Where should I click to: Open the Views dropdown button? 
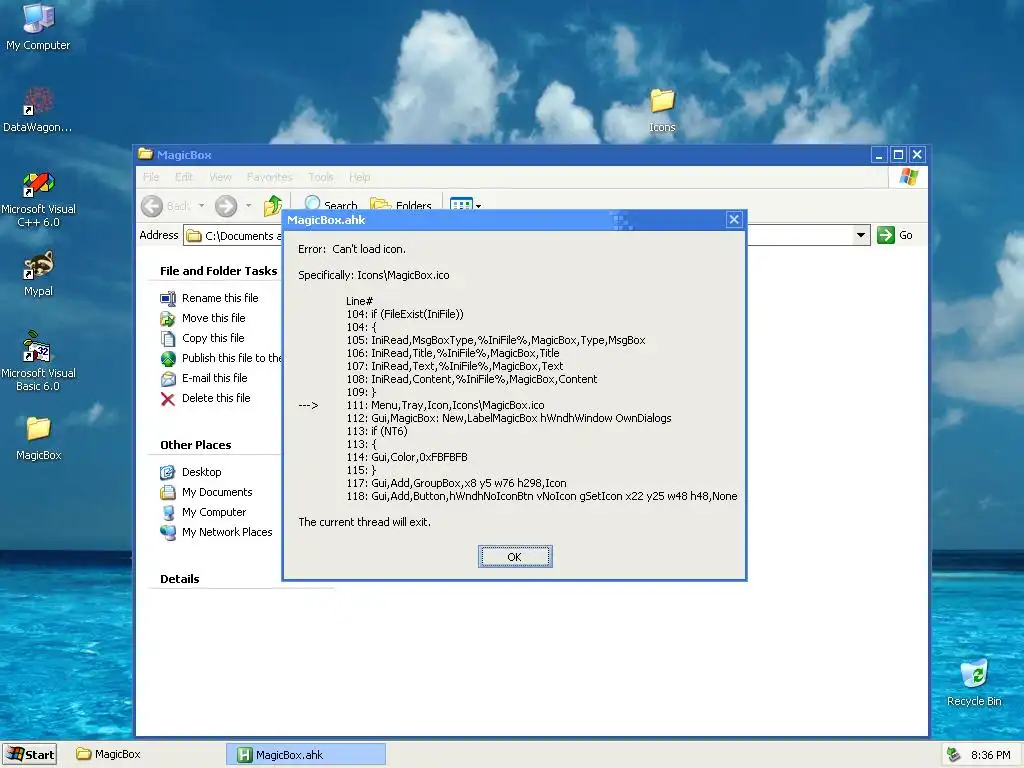pos(466,204)
